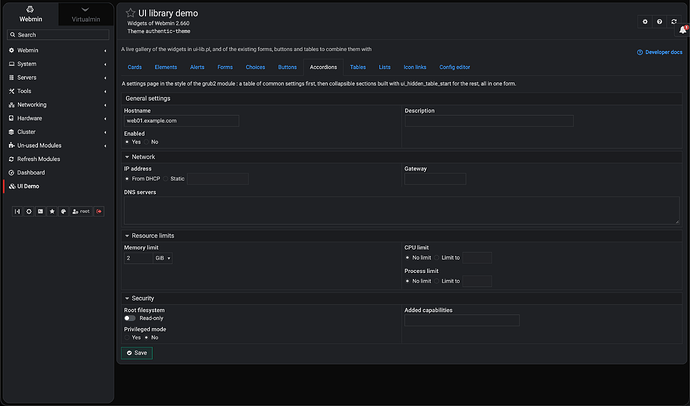The image size is (690, 406).
Task: Open module config gear in header
Action: [645, 22]
